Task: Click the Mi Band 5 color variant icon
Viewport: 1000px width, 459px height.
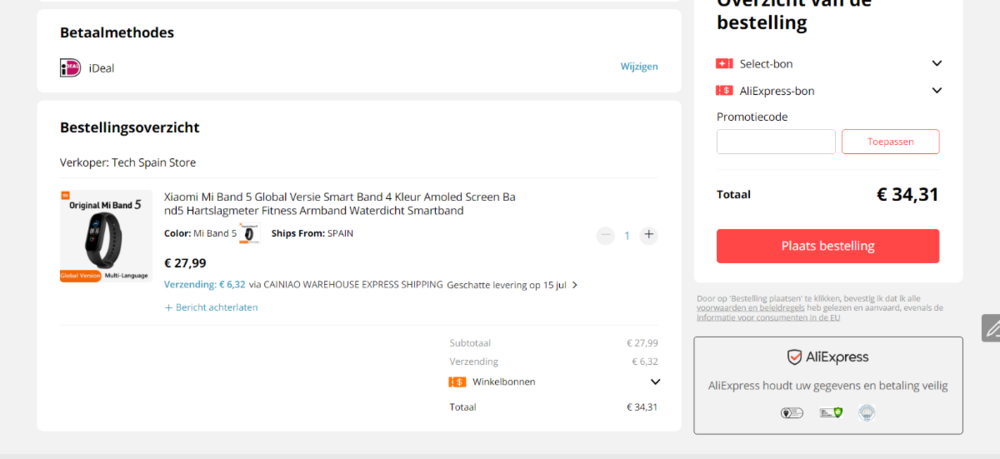Action: (x=249, y=234)
